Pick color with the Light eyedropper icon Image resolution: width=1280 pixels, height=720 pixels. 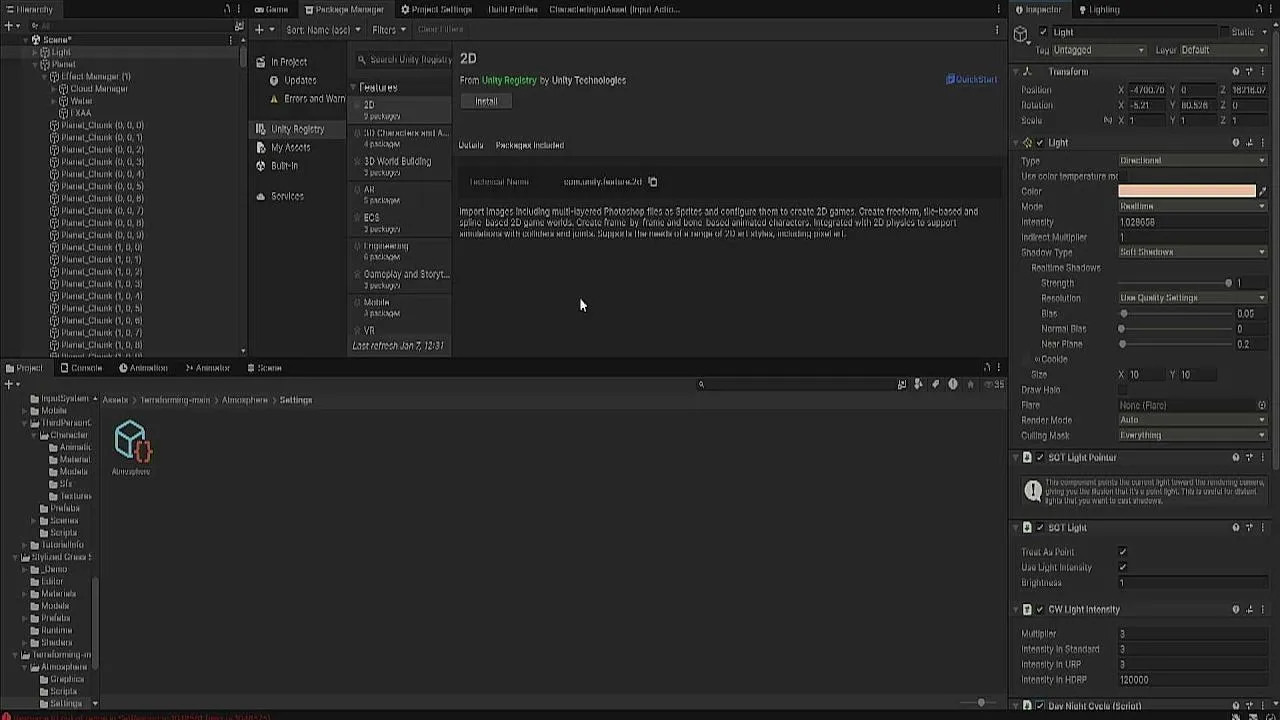pyautogui.click(x=1262, y=191)
